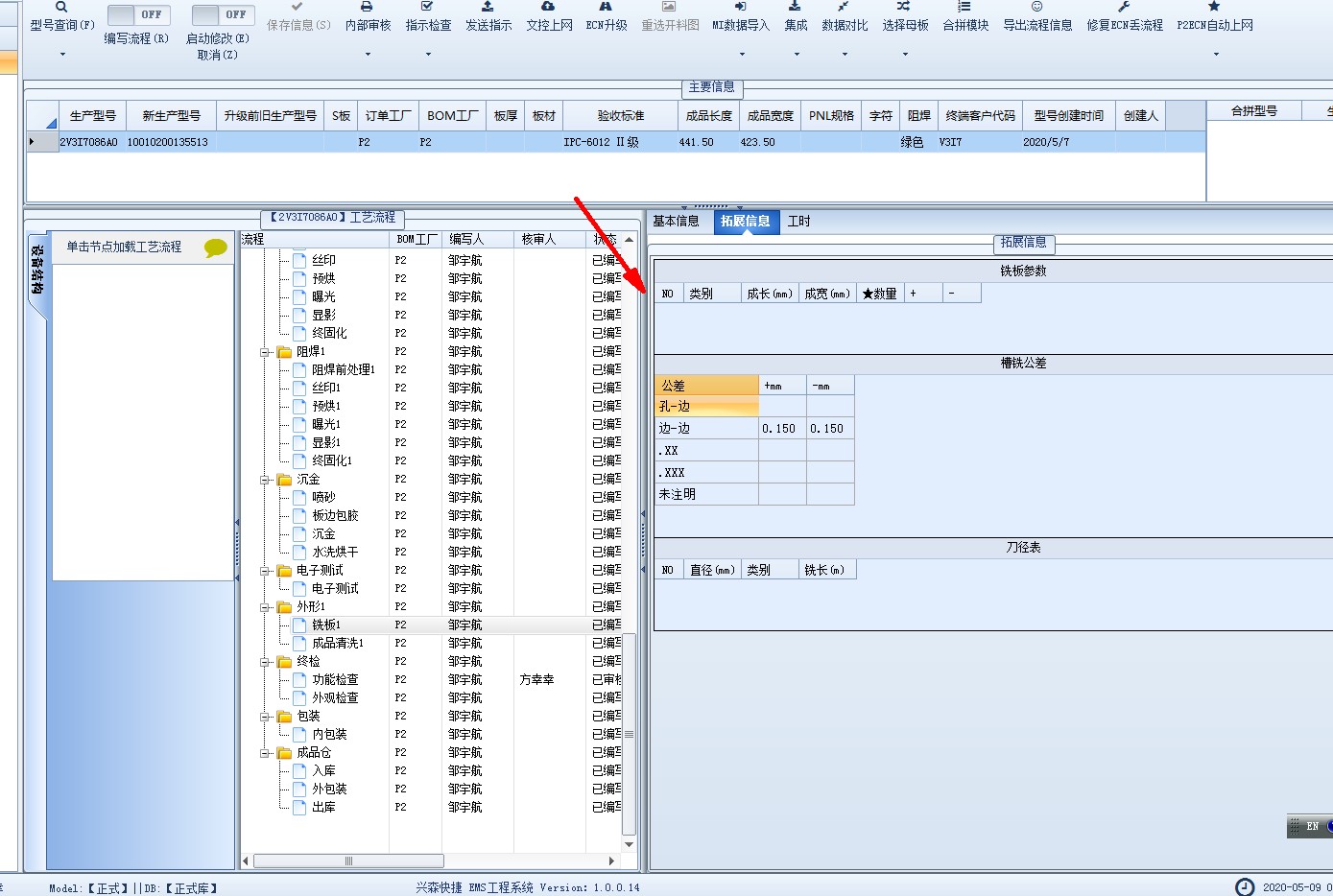Screen dimensions: 1333x896
Task: Switch to the 工时 tab
Action: coord(798,222)
